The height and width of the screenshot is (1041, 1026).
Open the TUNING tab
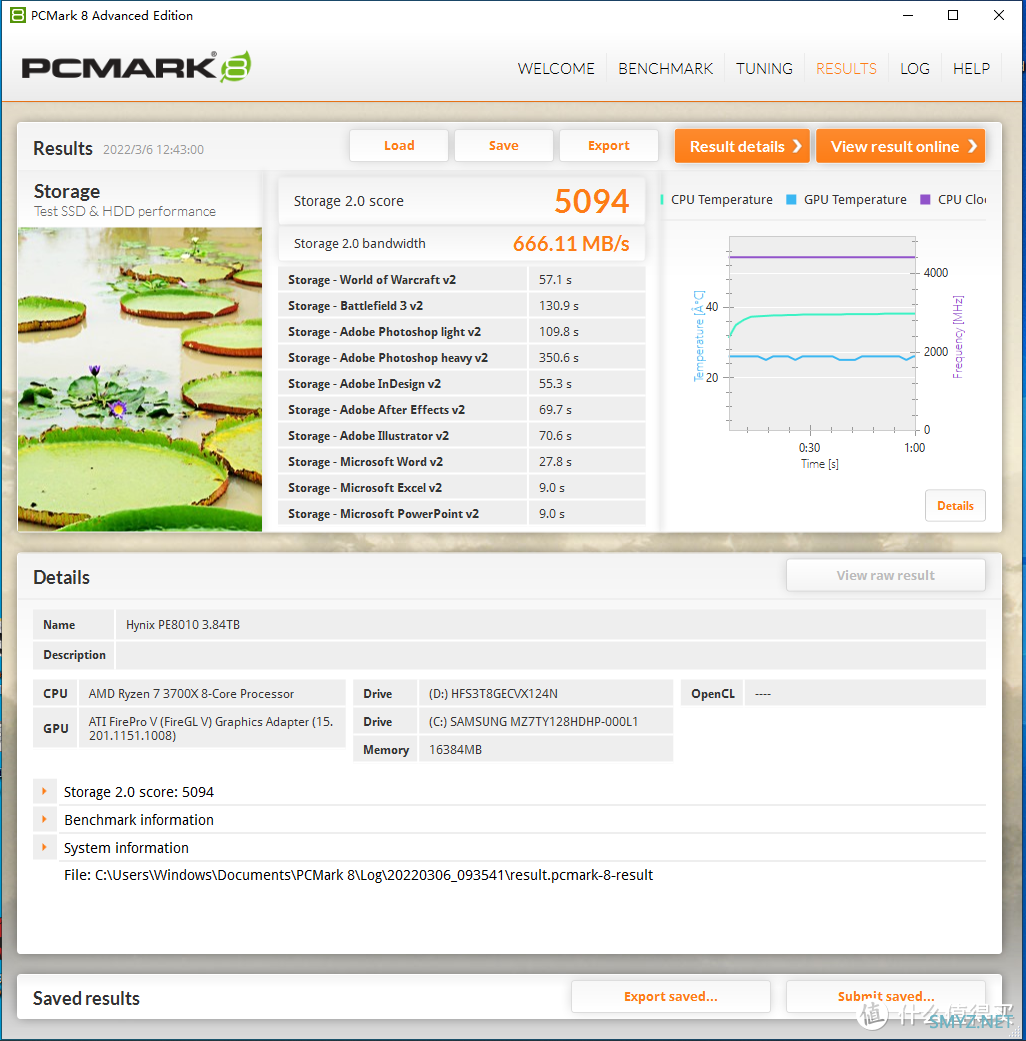tap(764, 68)
